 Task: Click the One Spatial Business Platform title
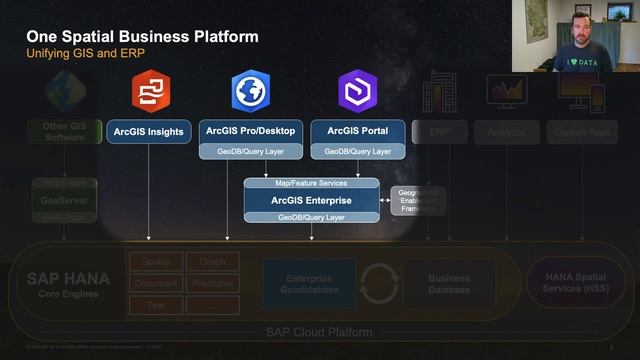coord(142,36)
